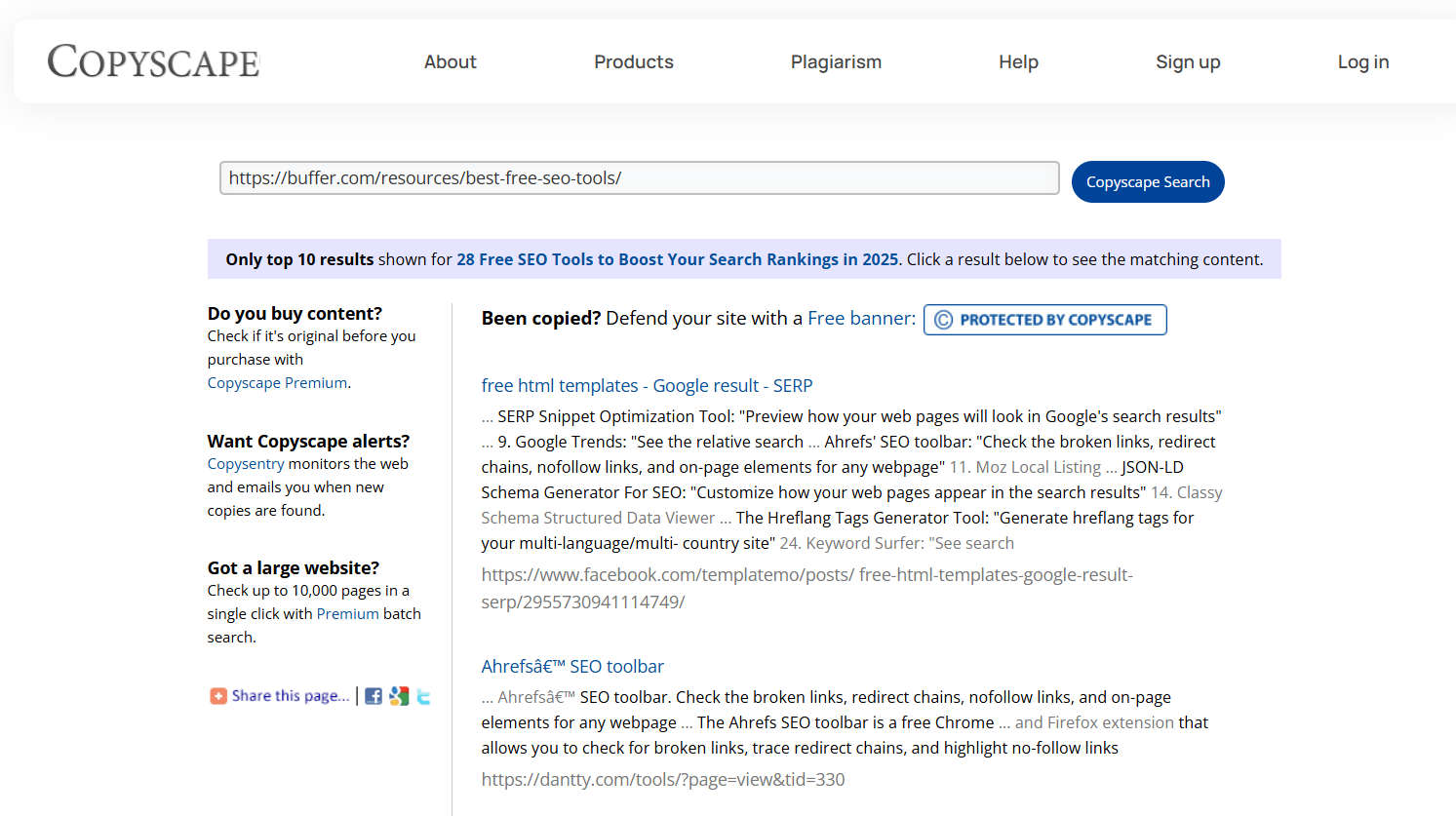This screenshot has height=816, width=1456.
Task: Share results using the Twitter icon
Action: 422,695
